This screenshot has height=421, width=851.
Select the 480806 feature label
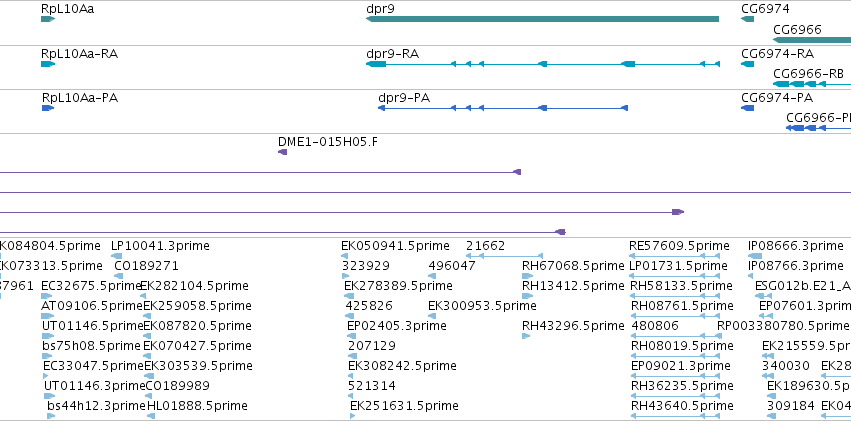tap(656, 326)
